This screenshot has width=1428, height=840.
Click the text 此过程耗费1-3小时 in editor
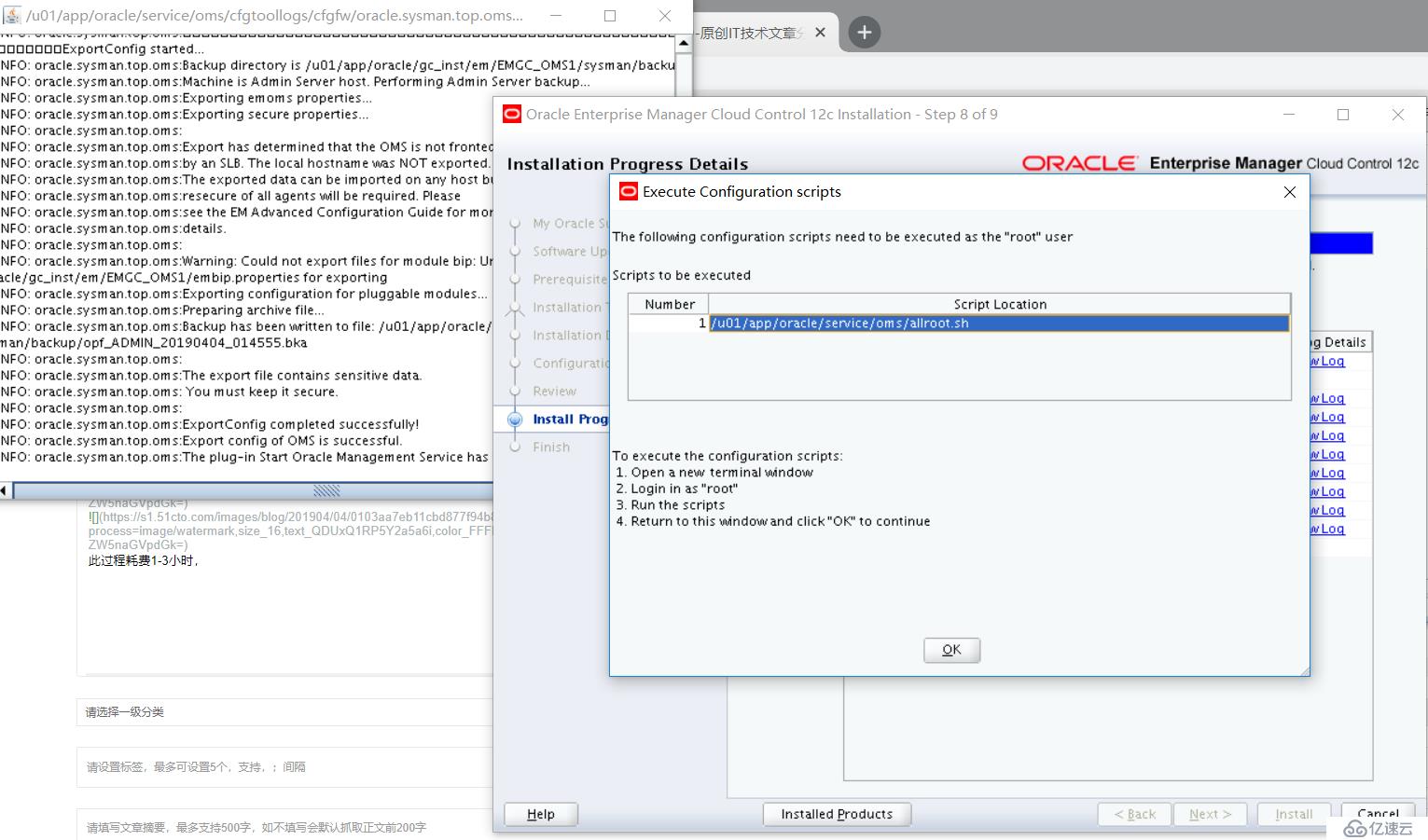(x=144, y=560)
